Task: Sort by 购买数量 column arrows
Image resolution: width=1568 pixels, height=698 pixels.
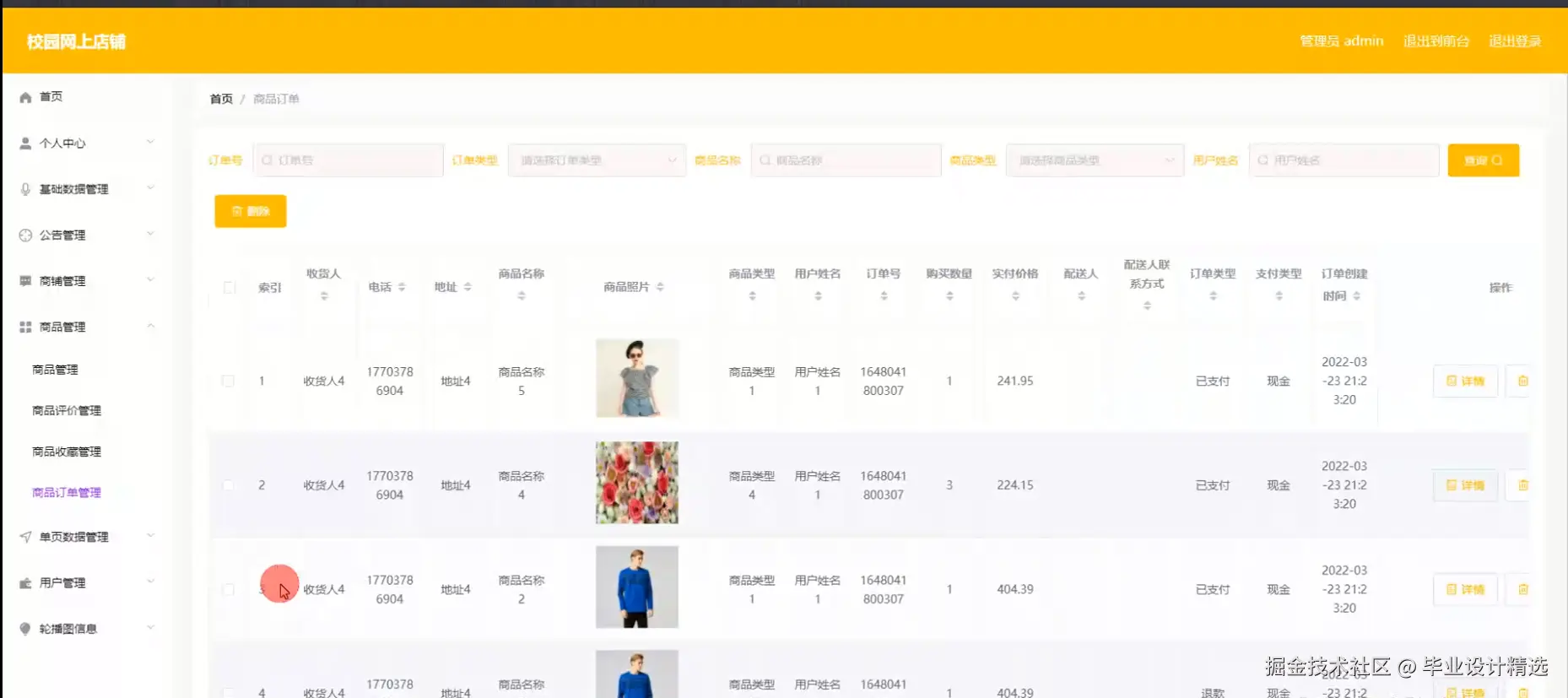Action: tap(949, 296)
